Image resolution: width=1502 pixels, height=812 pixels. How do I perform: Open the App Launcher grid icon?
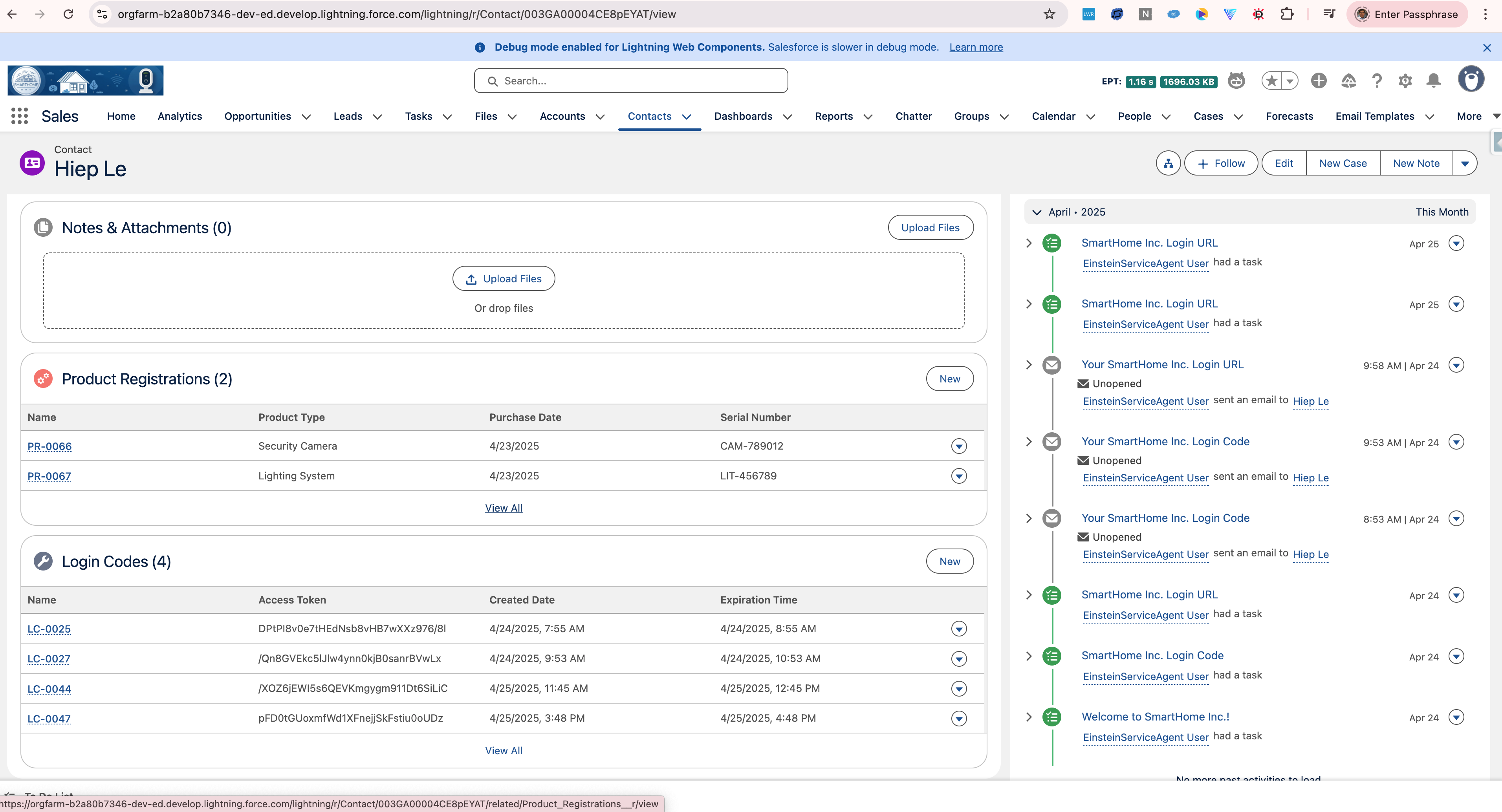tap(19, 116)
